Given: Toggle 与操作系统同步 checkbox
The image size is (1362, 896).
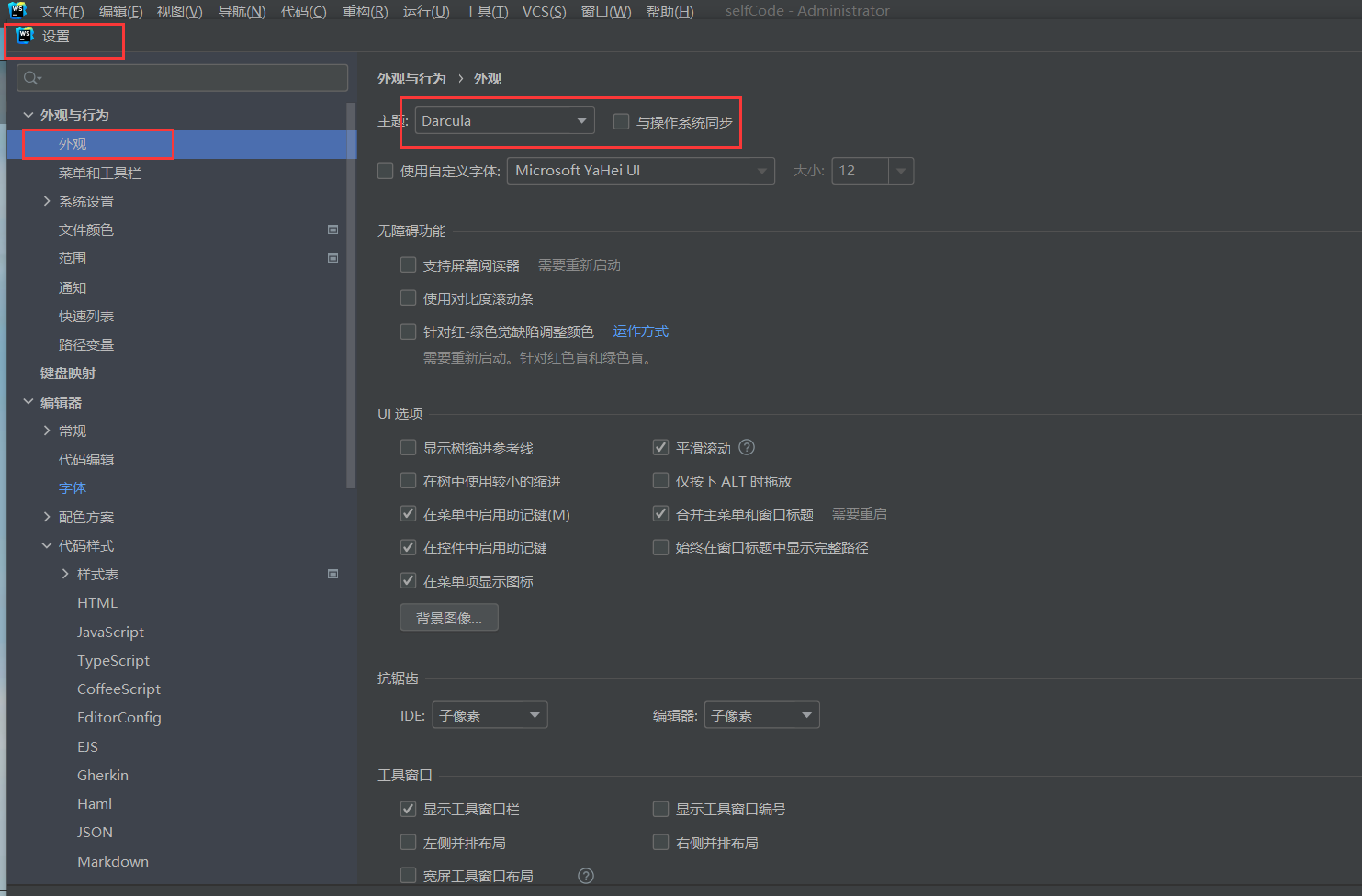Looking at the screenshot, I should (x=621, y=121).
